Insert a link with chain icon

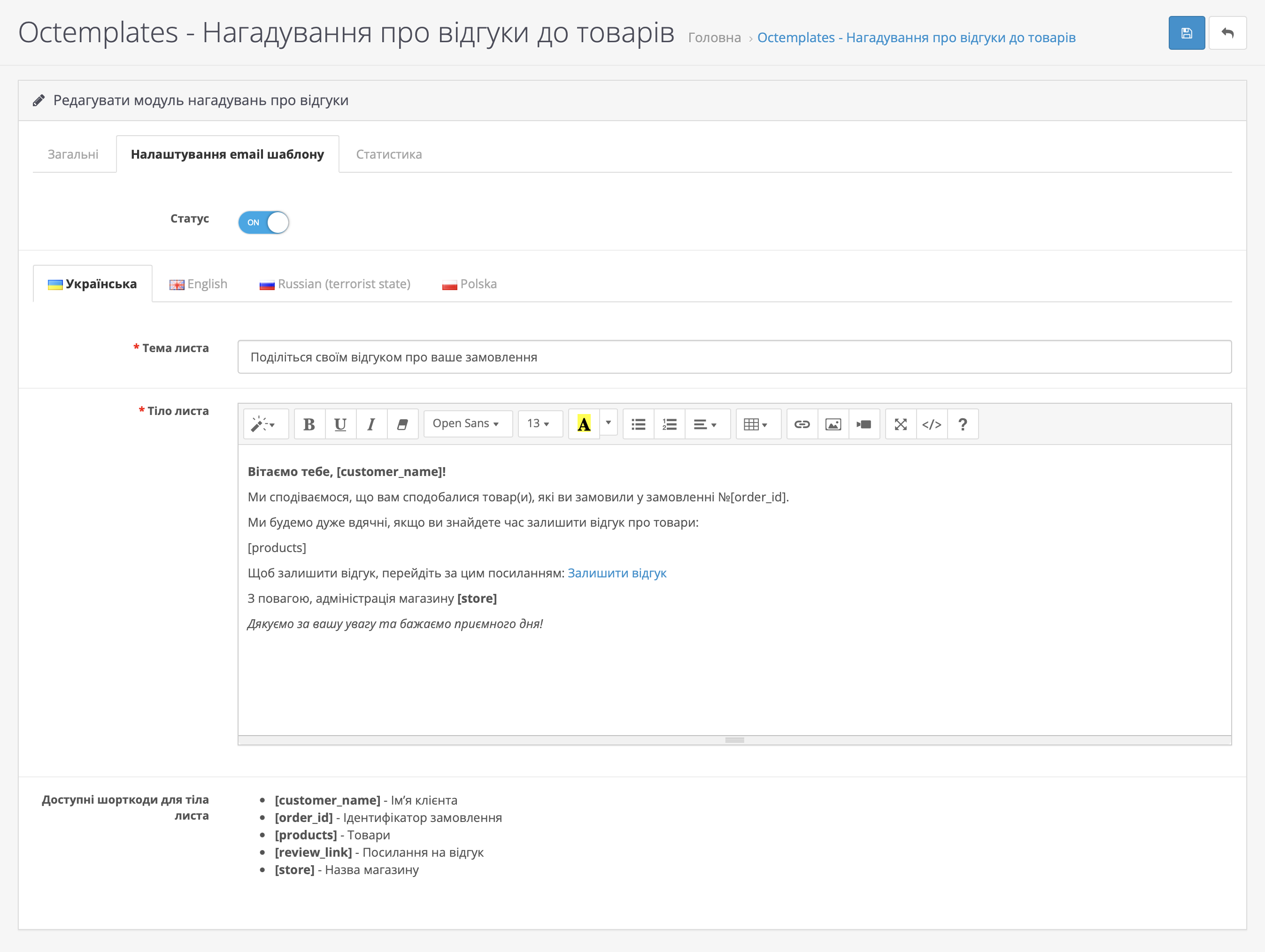[x=802, y=424]
